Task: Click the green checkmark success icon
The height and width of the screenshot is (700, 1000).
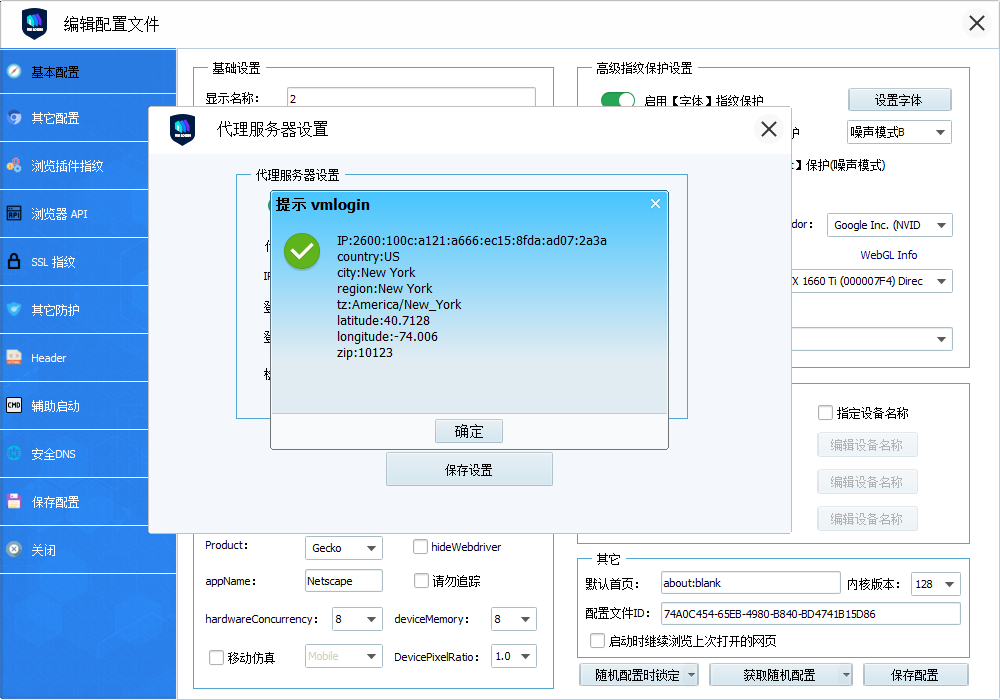Action: click(302, 251)
